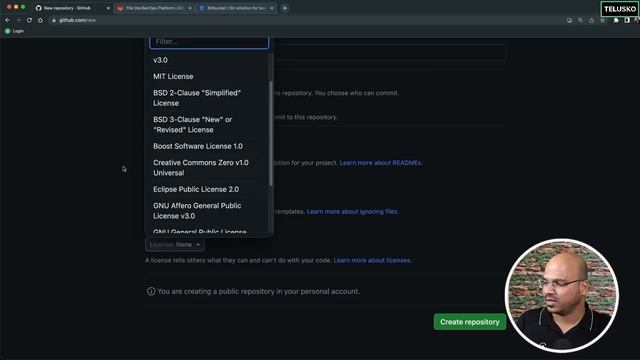Toggle the License: None dropdown button
This screenshot has height=360, width=640.
pos(175,244)
